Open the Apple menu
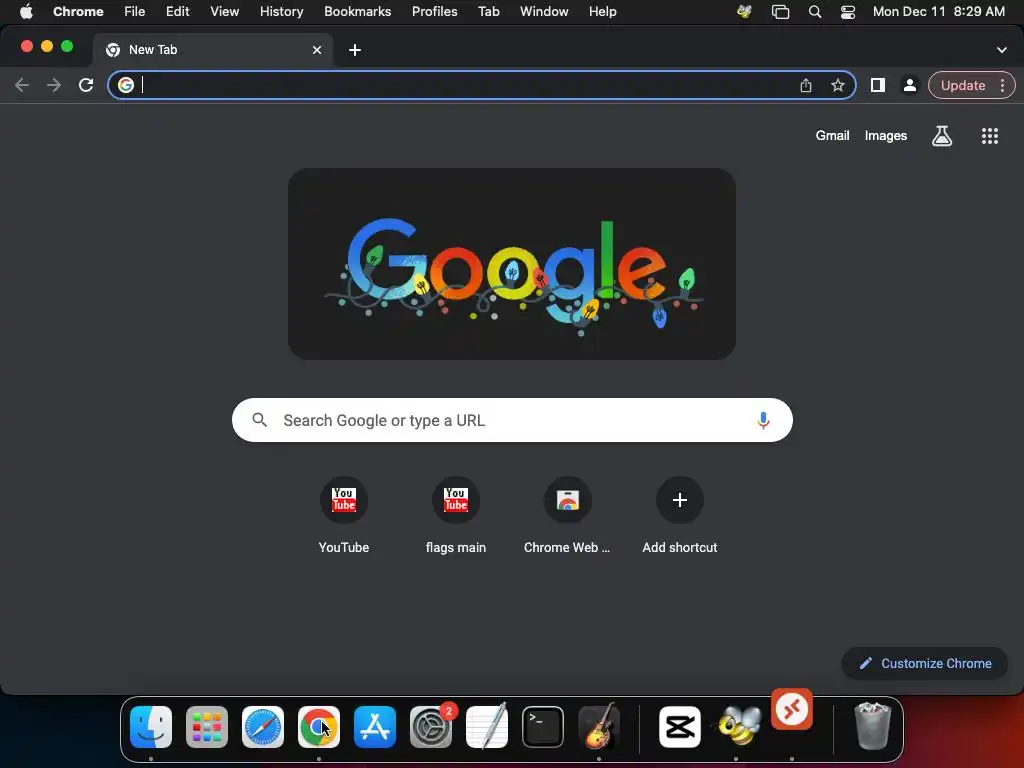The image size is (1024, 768). pos(26,11)
